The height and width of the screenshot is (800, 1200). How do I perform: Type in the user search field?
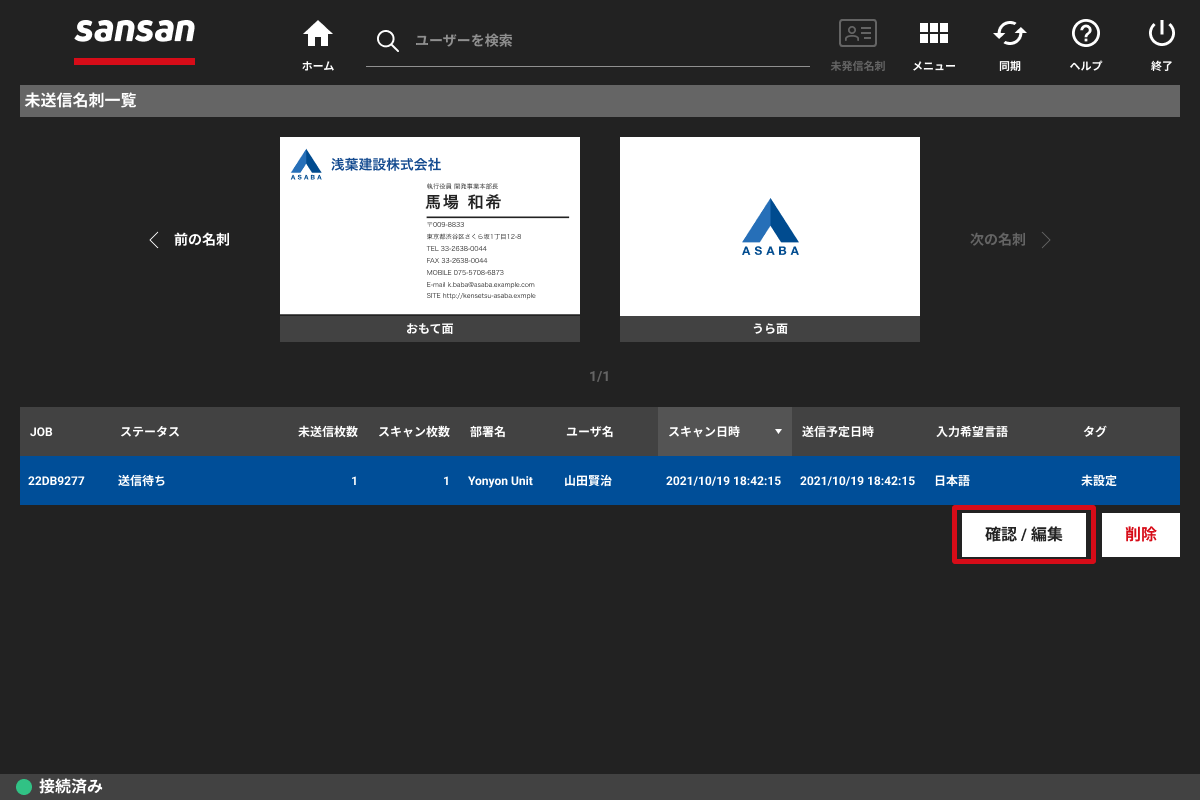600,41
